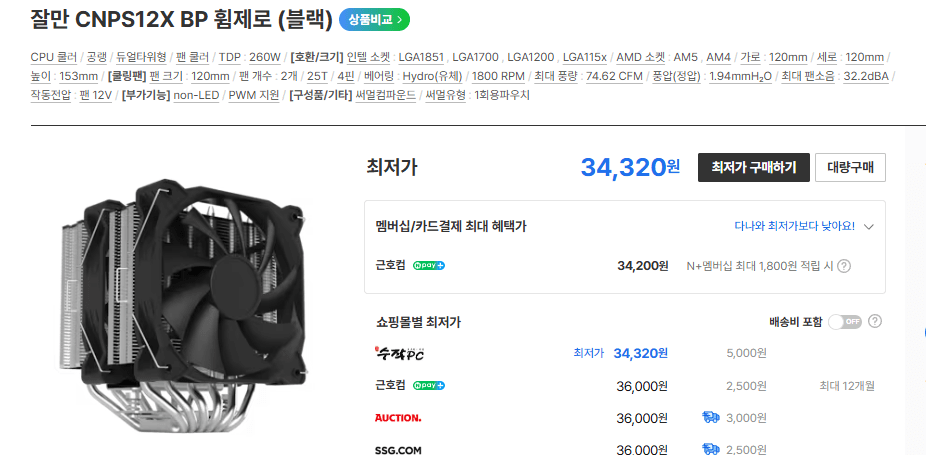Screen dimensions: 926x455
Task: Open the 34,320원 lowest price for 수작PC
Action: pos(641,353)
